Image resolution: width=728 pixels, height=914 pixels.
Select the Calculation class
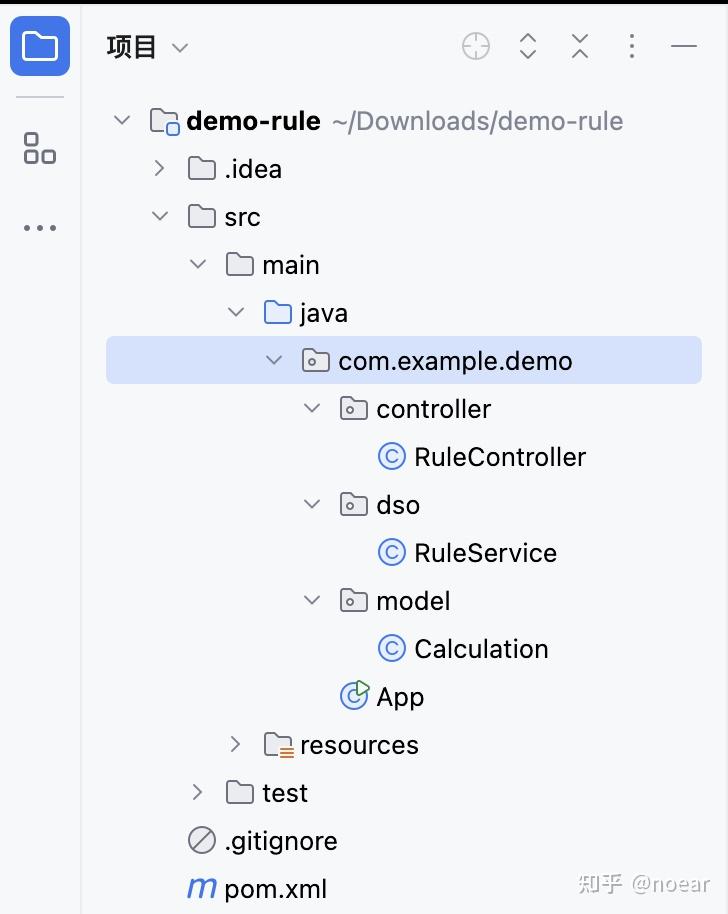pyautogui.click(x=481, y=649)
